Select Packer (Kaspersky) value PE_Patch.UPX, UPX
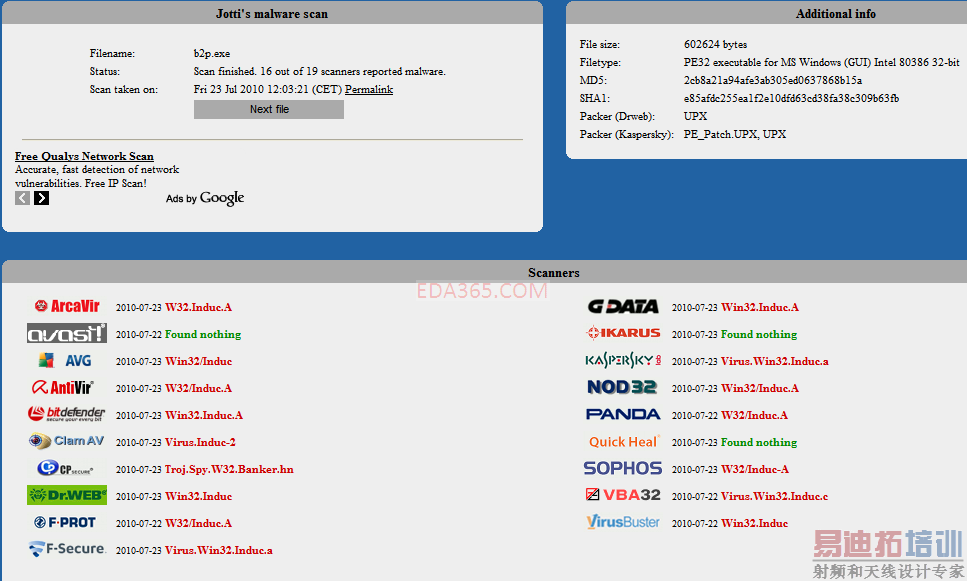 tap(735, 134)
